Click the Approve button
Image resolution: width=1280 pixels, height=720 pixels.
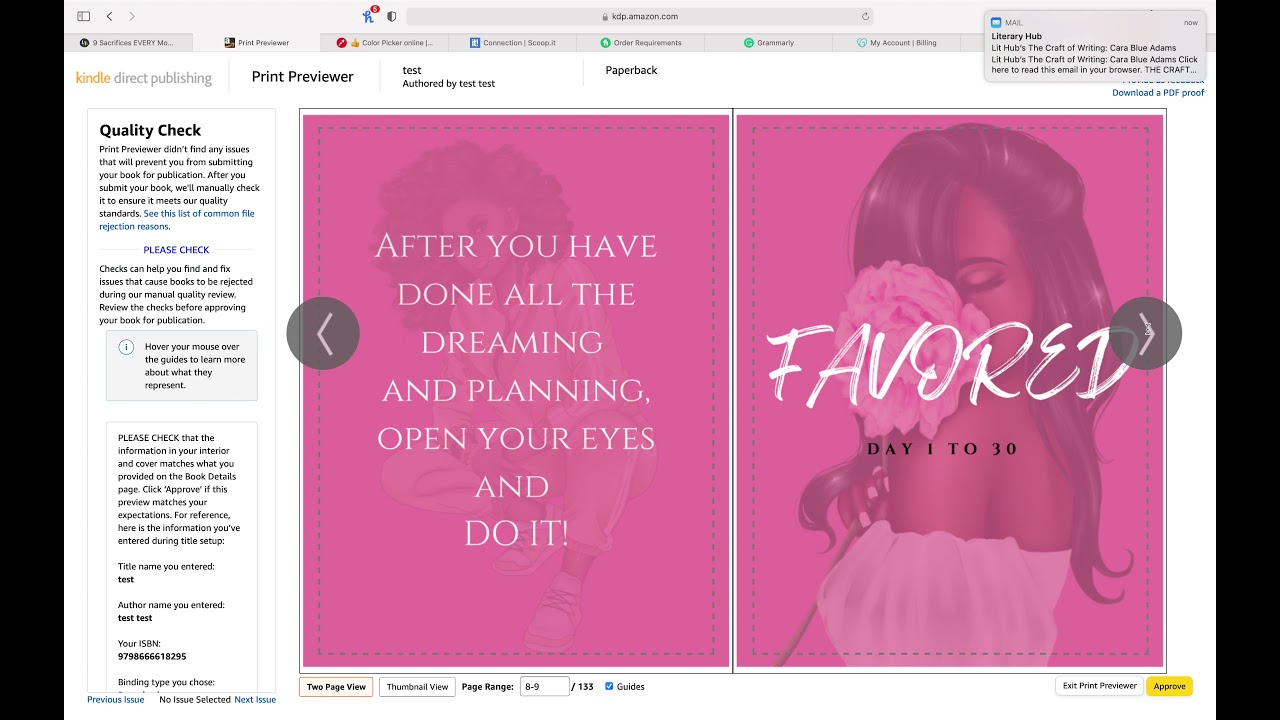1169,686
